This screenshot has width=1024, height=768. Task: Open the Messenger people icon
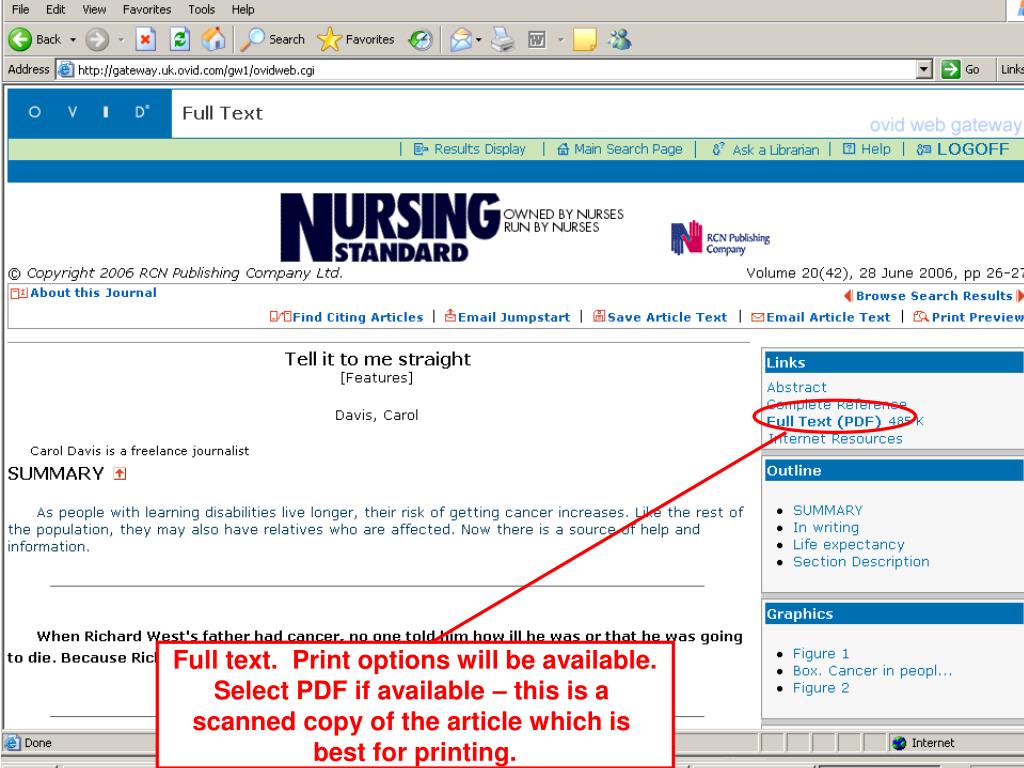[620, 40]
